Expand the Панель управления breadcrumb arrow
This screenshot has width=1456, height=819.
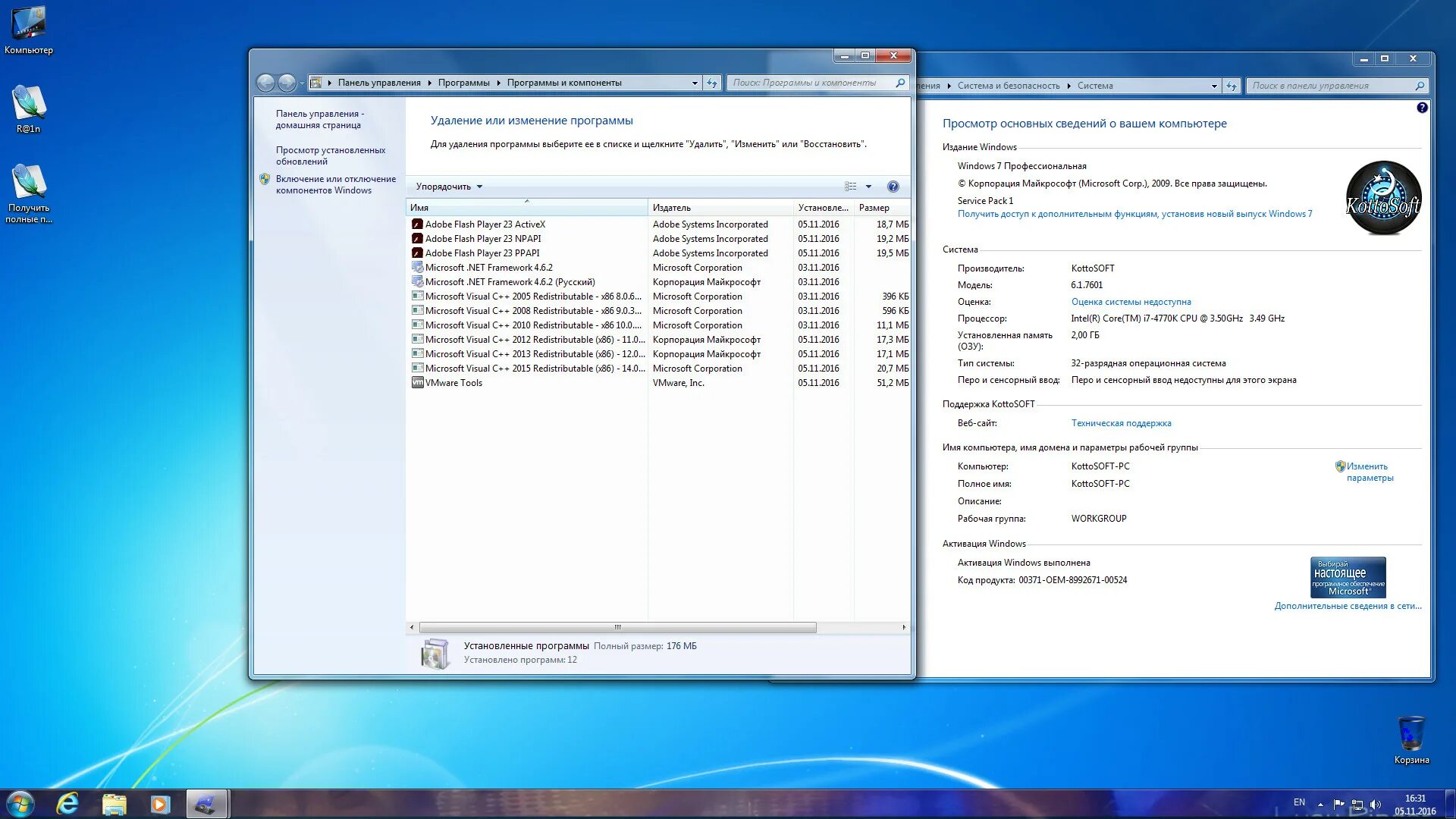pos(429,83)
